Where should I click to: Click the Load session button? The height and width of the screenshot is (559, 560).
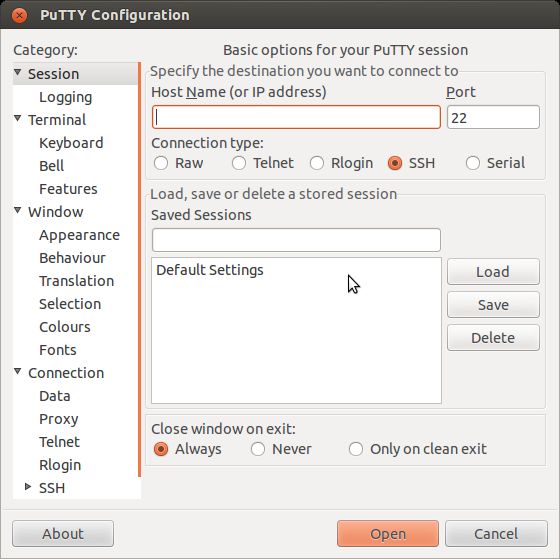(x=493, y=271)
